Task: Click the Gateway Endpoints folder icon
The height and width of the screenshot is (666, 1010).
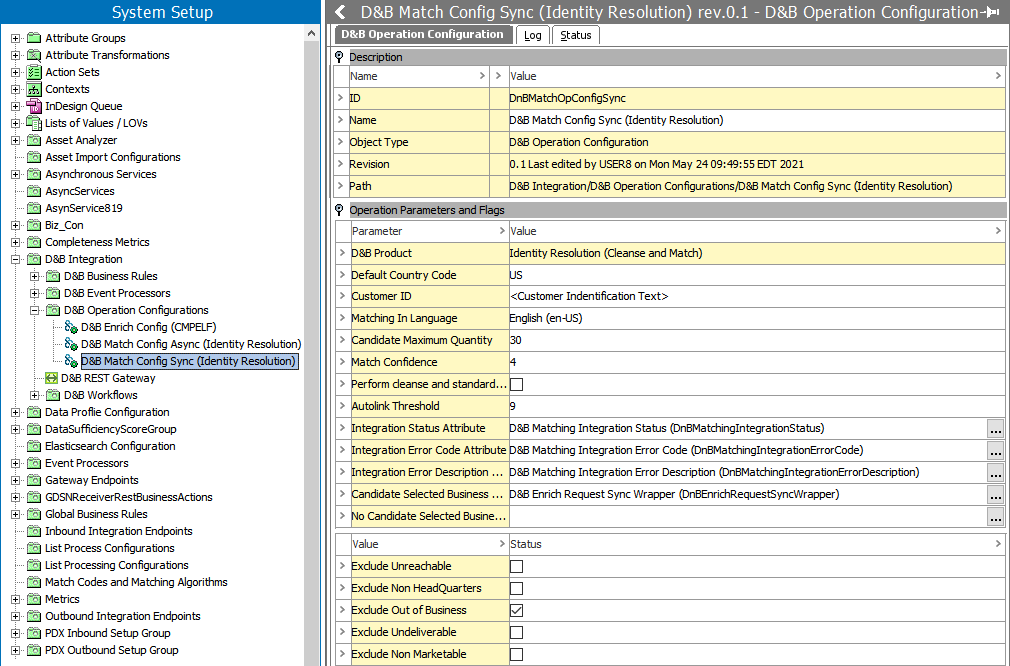Action: (x=34, y=480)
